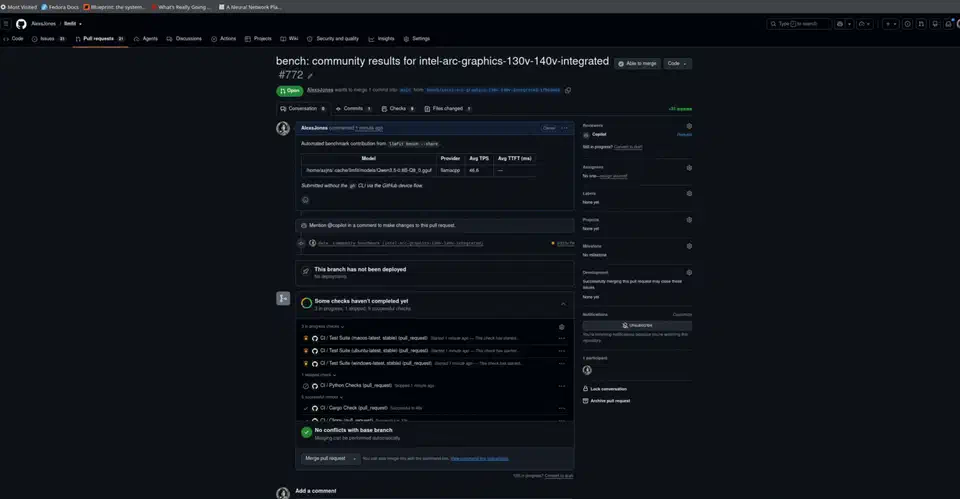Viewport: 960px width, 499px height.
Task: Open the repositories icon in top header
Action: (x=935, y=24)
